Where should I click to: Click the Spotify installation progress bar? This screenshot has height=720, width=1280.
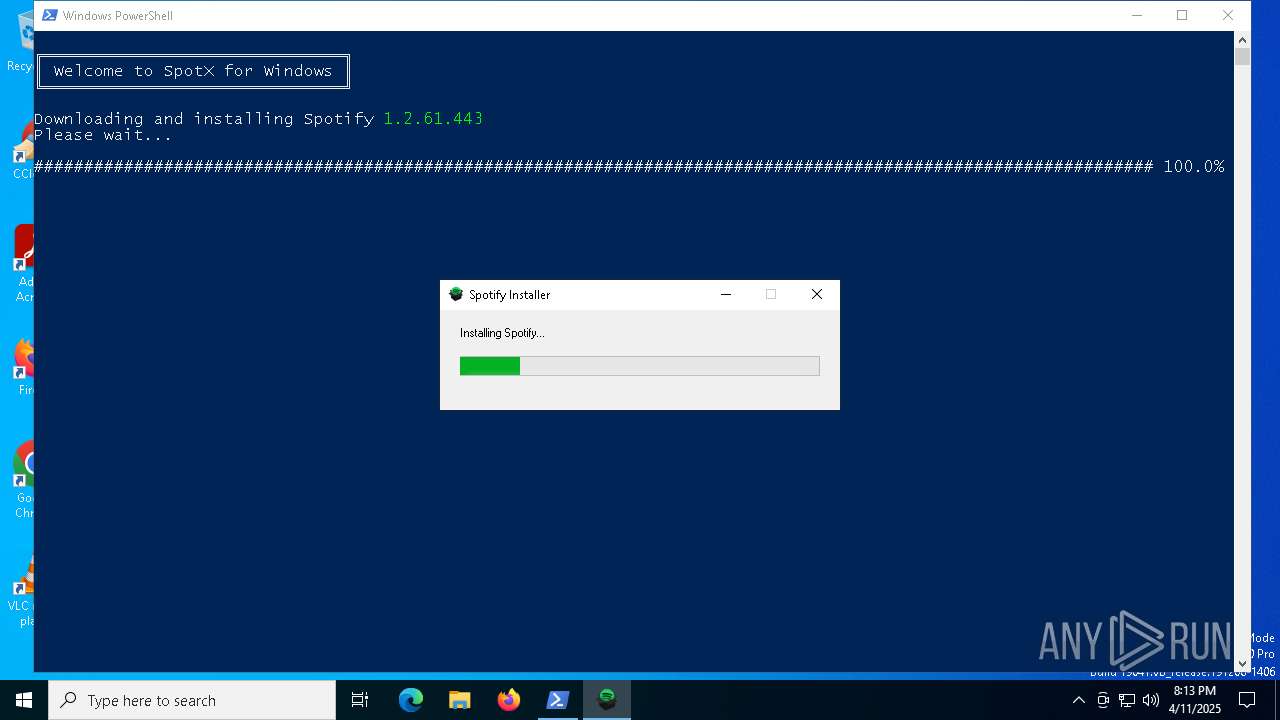pos(640,366)
